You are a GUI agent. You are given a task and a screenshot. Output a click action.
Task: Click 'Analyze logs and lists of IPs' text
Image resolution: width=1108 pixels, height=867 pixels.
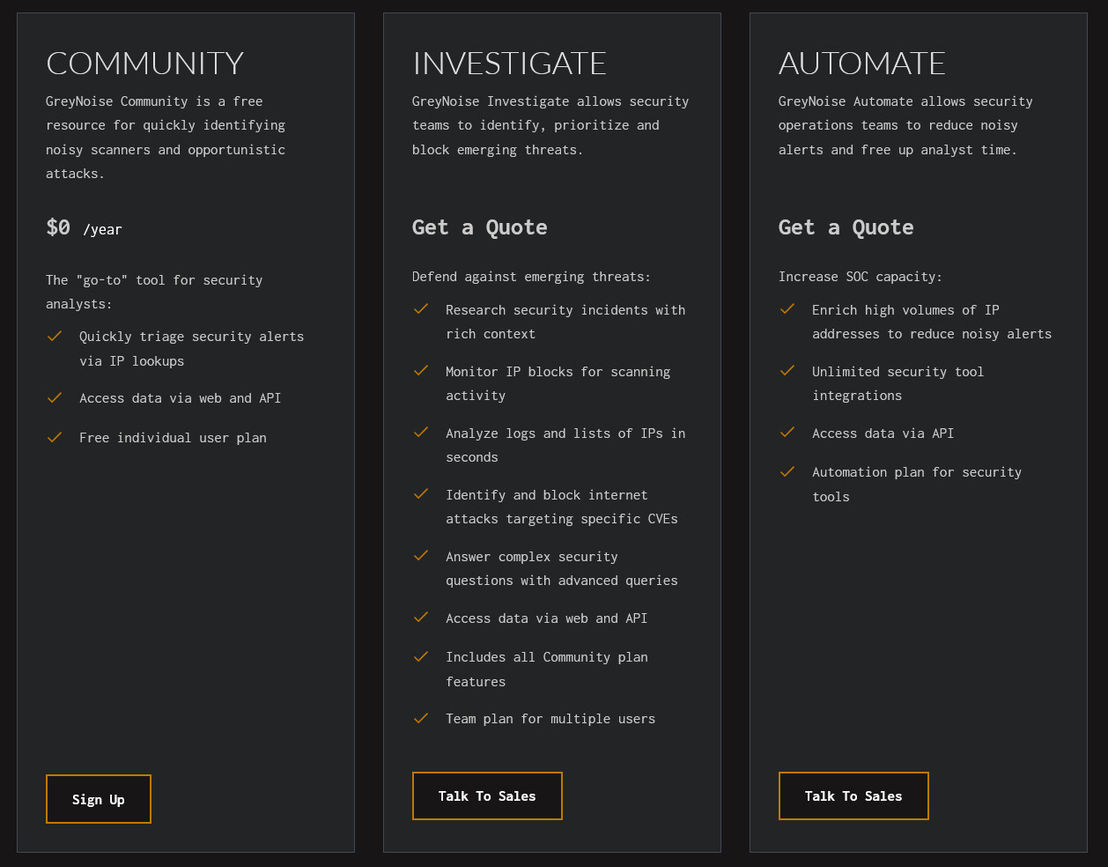[565, 445]
